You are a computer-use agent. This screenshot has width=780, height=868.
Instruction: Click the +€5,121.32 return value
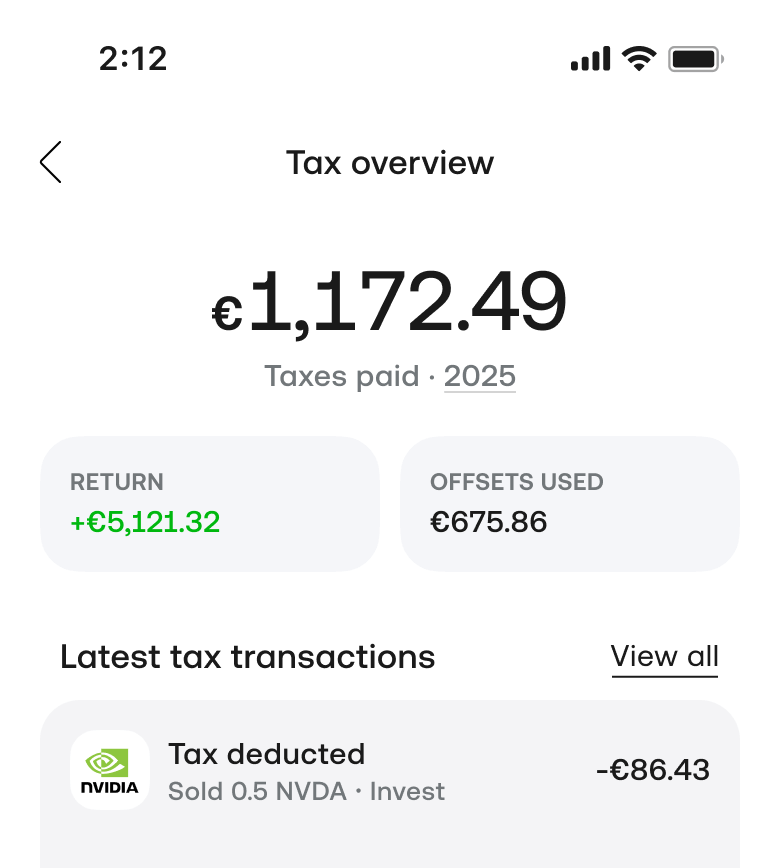(x=145, y=522)
